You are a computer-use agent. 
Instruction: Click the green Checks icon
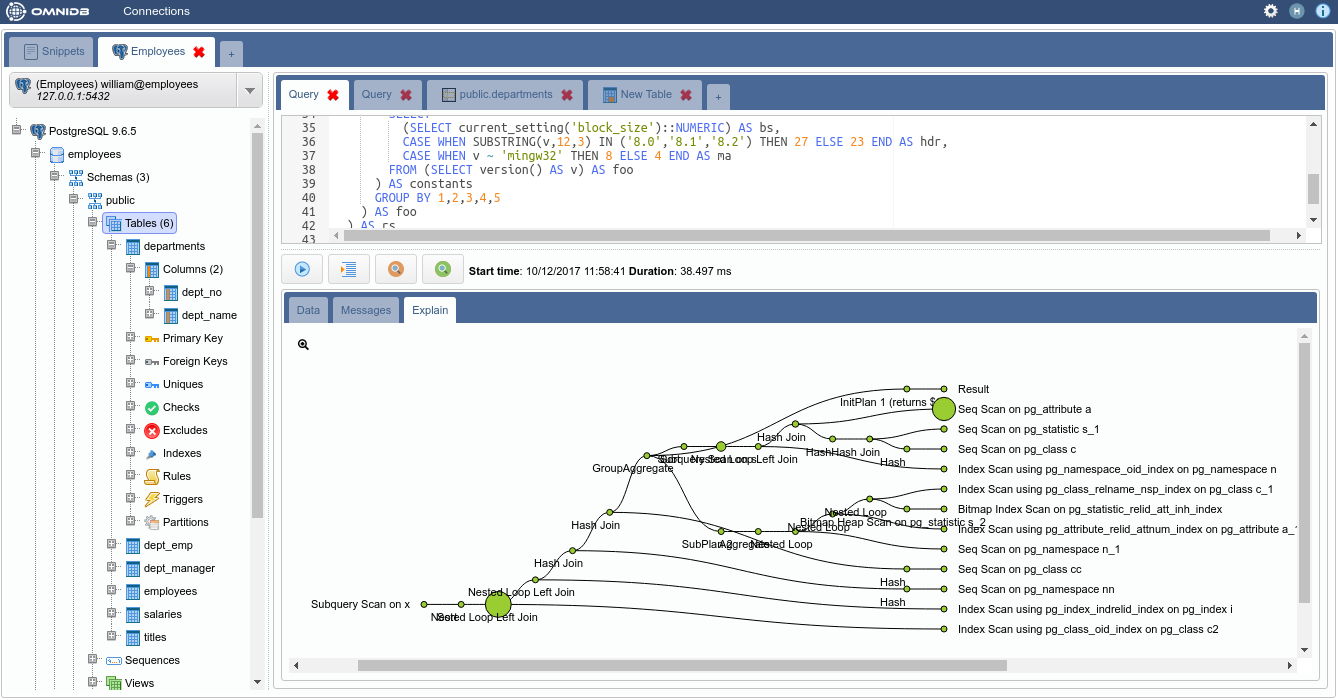coord(152,407)
